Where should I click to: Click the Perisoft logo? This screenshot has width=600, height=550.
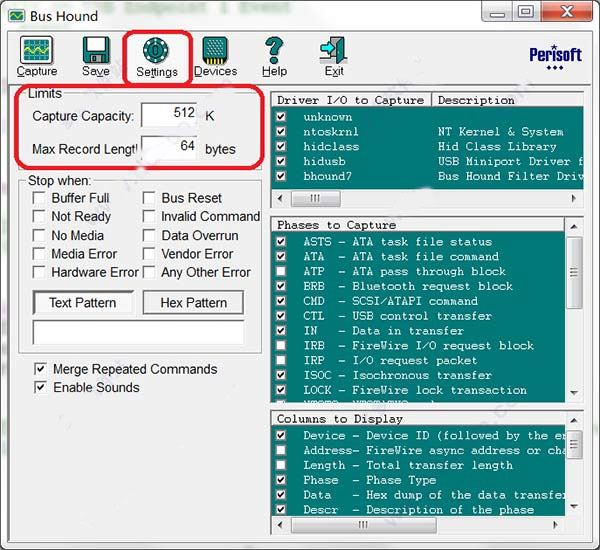point(554,57)
